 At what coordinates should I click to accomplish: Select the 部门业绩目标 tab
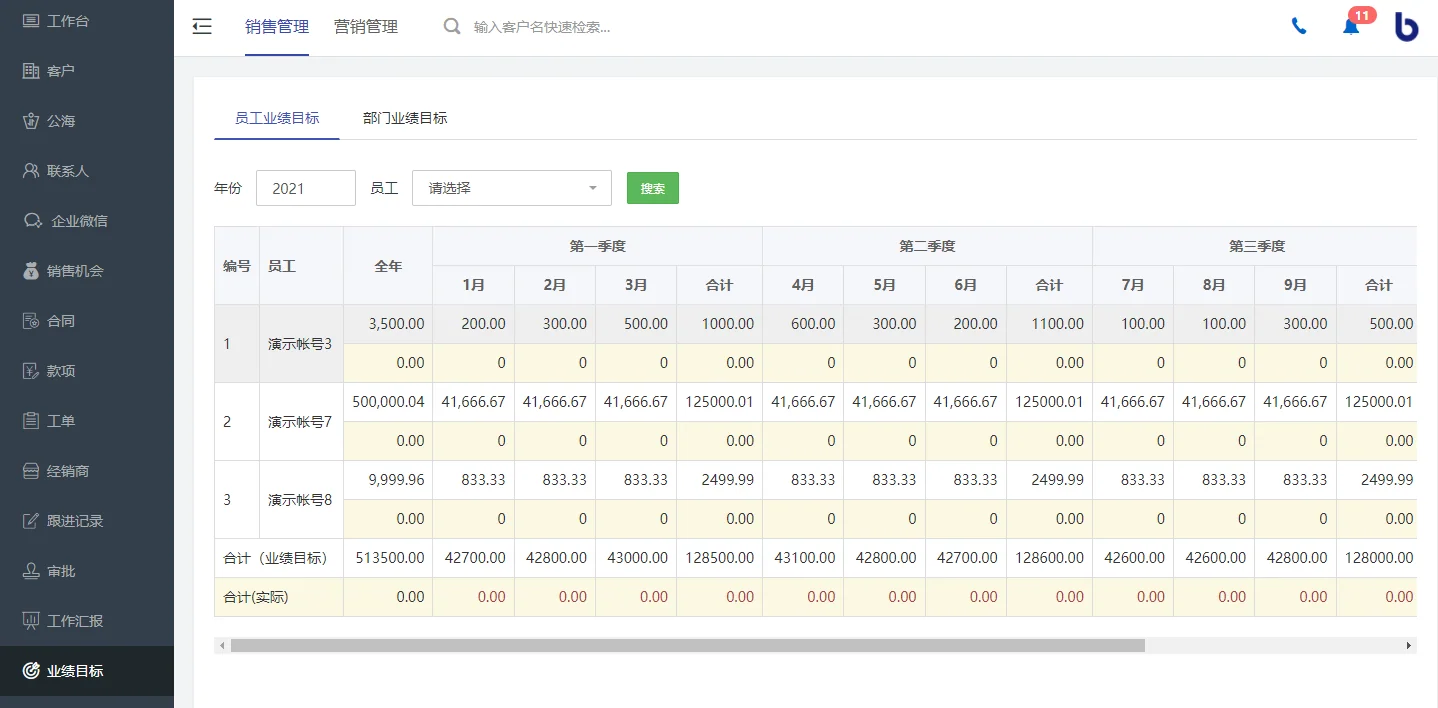pos(405,118)
